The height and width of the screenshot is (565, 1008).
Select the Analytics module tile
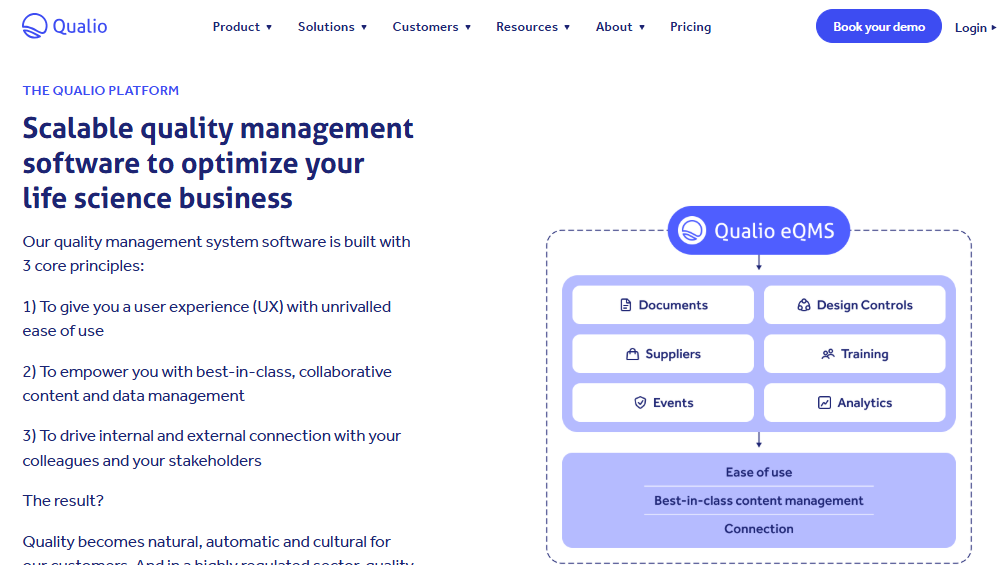(854, 402)
